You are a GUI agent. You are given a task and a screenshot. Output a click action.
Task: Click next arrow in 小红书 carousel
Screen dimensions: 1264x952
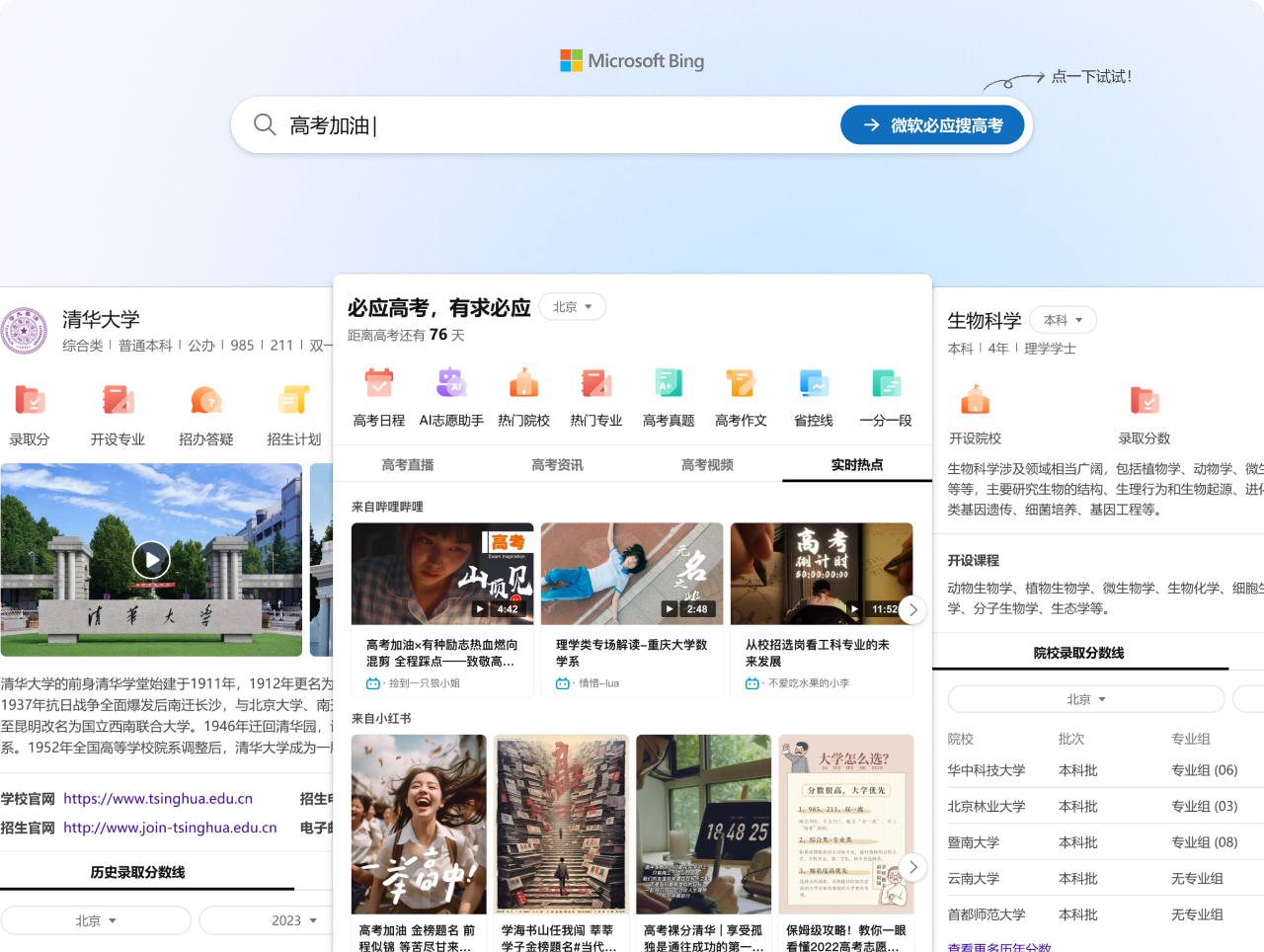click(913, 867)
